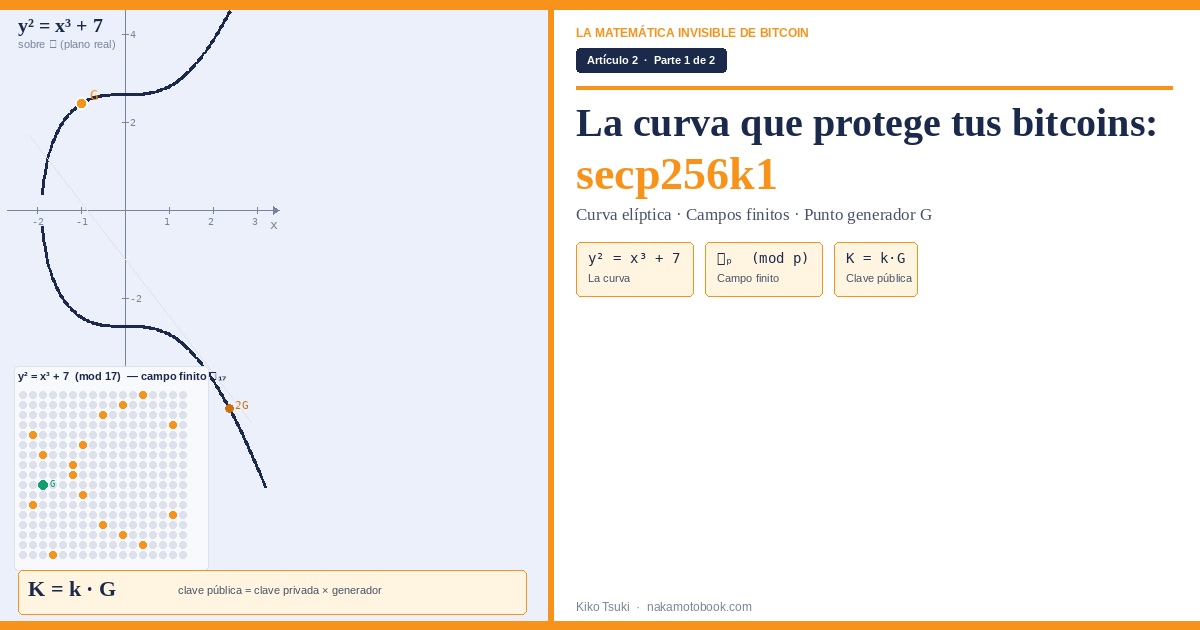Click the 'LA MATEMÁTICA INVISIBLE DE BITCOIN' header
Viewport: 1200px width, 630px height.
[x=692, y=33]
